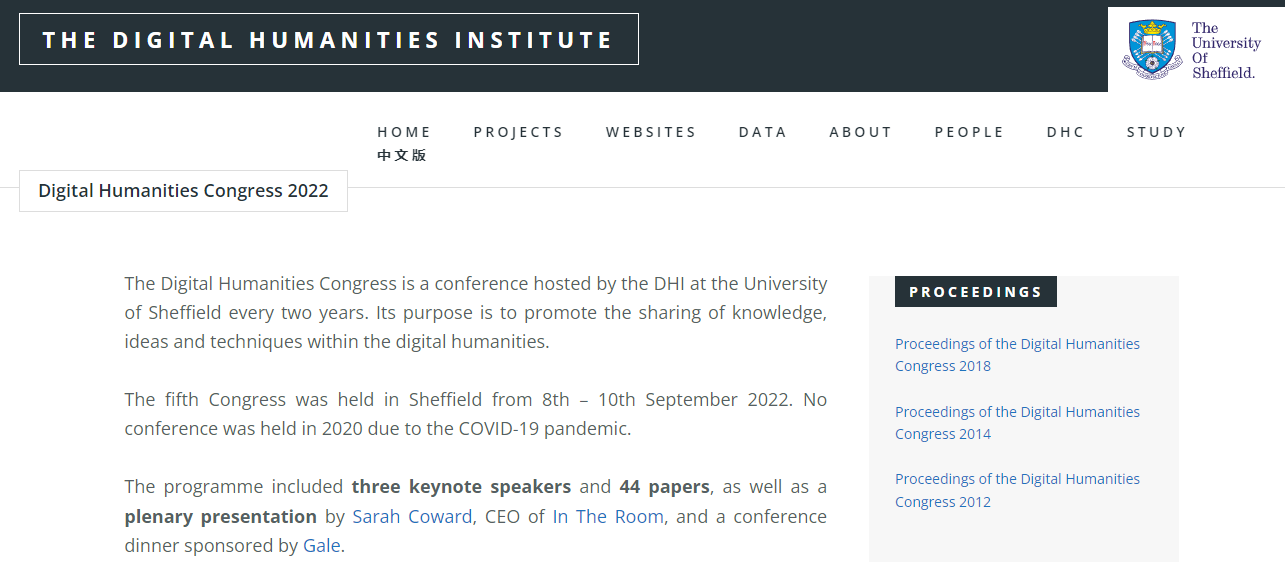The image size is (1285, 581).
Task: Visit the In The Room link
Action: 608,516
